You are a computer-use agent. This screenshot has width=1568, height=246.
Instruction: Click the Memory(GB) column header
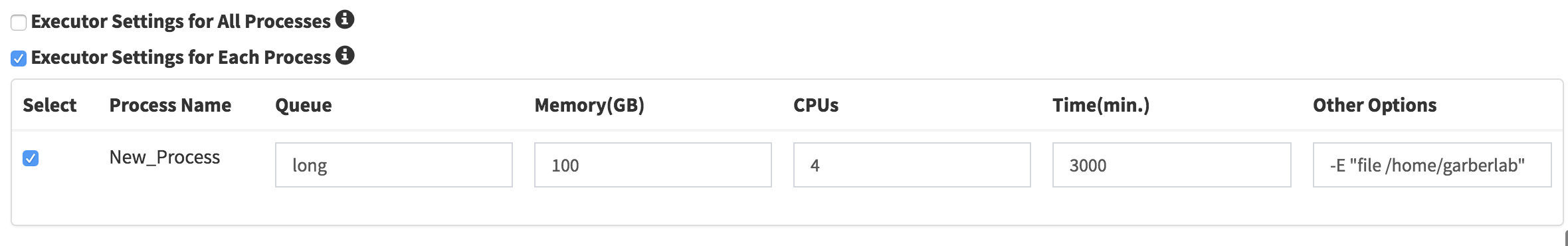pyautogui.click(x=589, y=105)
